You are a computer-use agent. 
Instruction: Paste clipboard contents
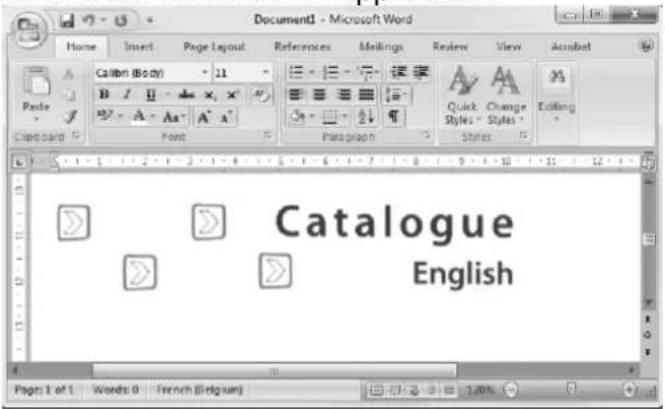36,89
